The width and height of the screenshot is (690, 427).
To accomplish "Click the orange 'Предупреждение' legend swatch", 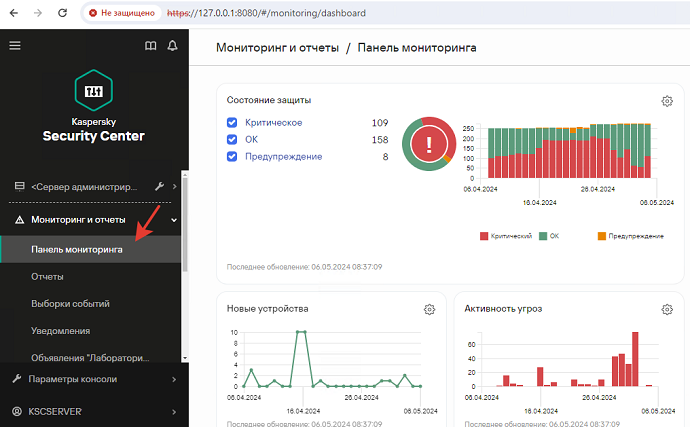I will tap(602, 236).
